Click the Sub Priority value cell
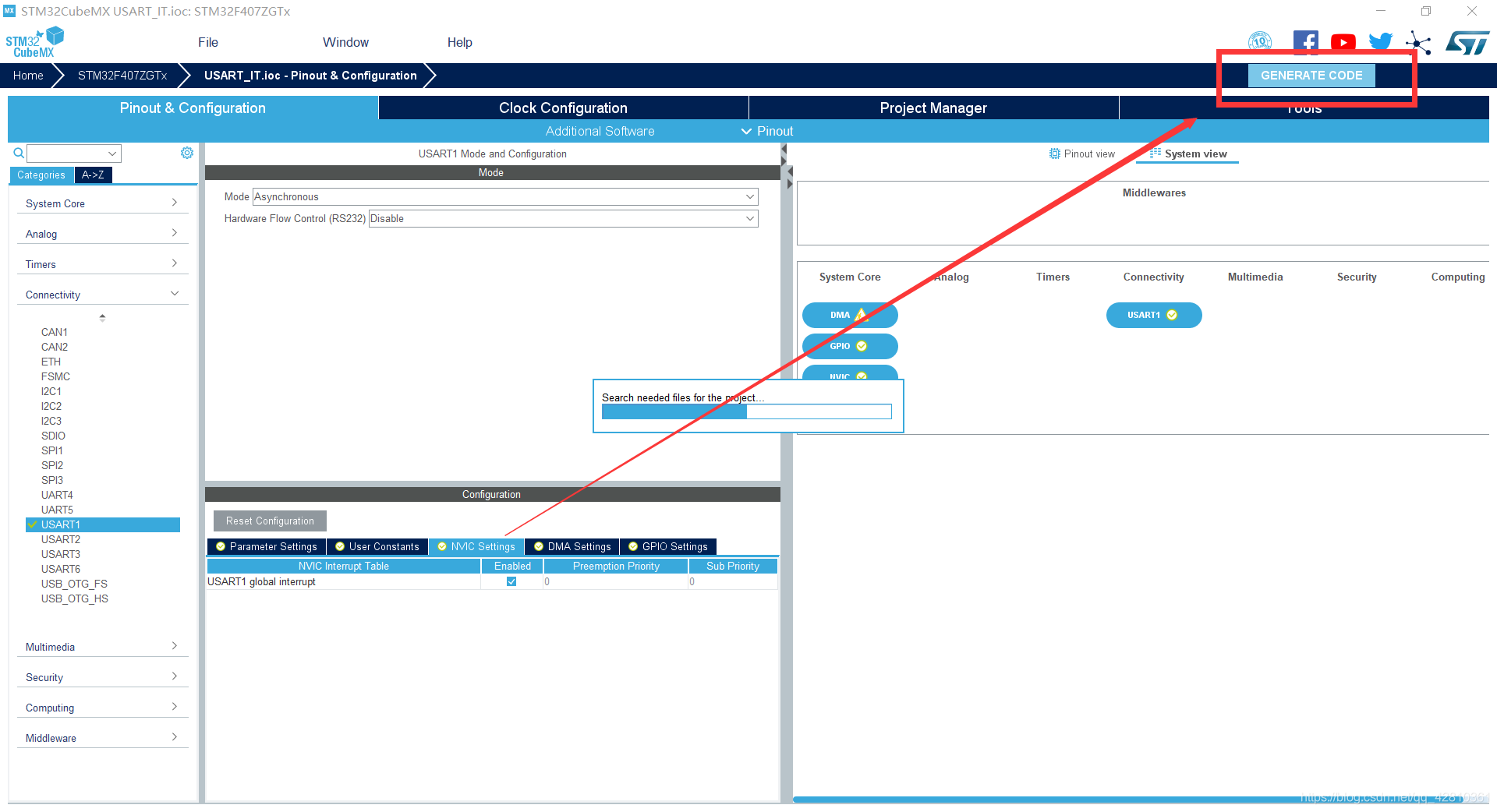1497x812 pixels. click(x=733, y=581)
